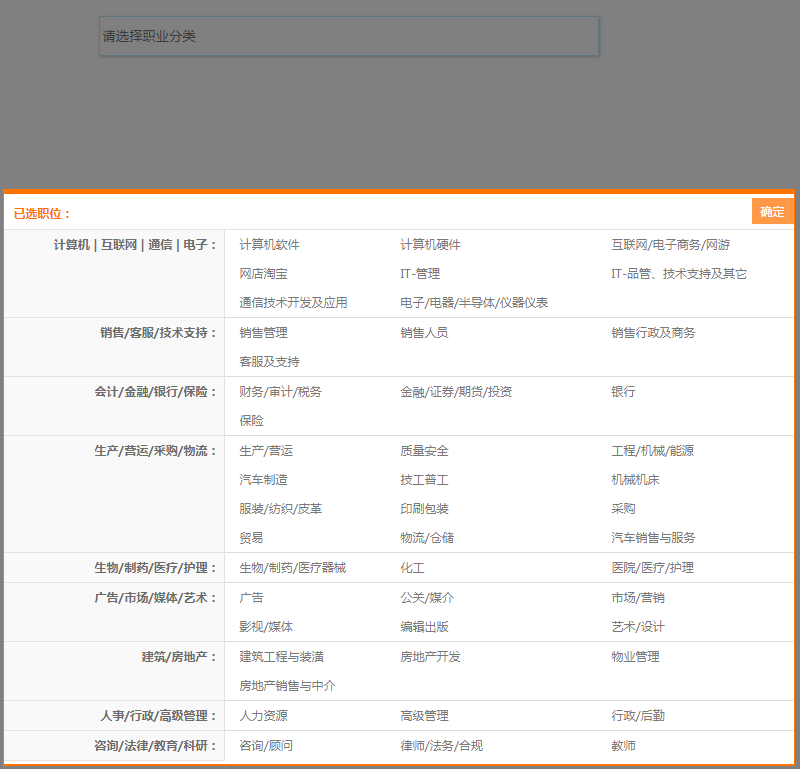This screenshot has width=800, height=769.
Task: Select 计算机硬件 job category
Action: 430,245
